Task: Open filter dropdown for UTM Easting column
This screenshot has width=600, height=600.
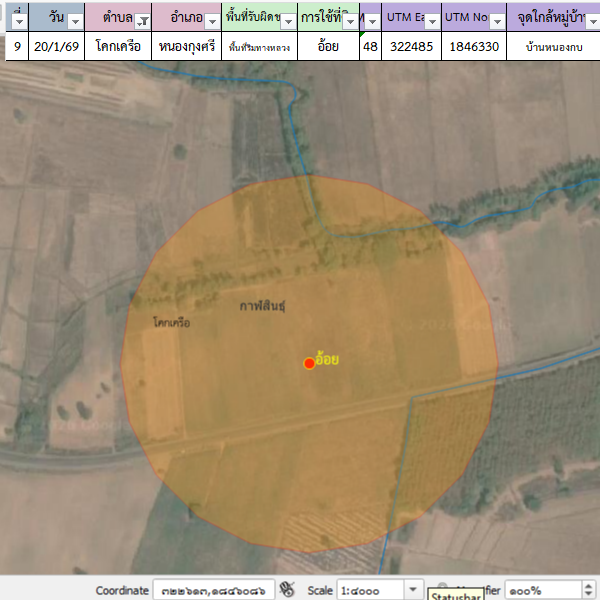Action: pyautogui.click(x=430, y=21)
